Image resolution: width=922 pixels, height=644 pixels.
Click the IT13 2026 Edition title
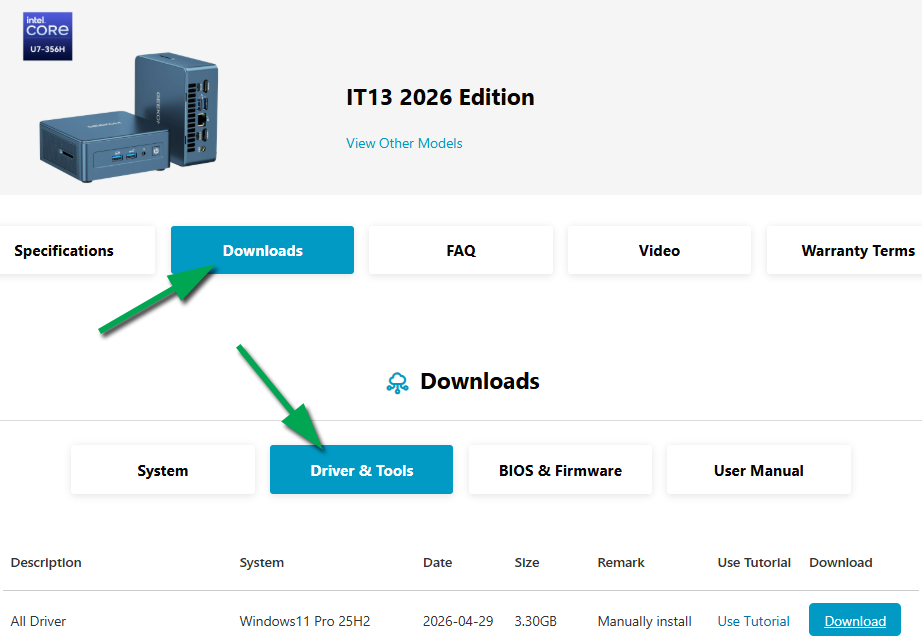pos(440,98)
